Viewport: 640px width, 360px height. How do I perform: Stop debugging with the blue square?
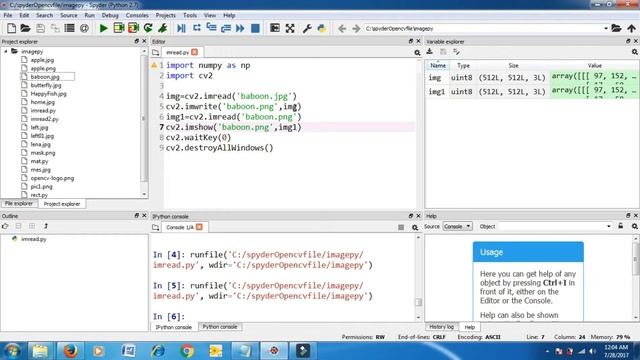tap(255, 28)
